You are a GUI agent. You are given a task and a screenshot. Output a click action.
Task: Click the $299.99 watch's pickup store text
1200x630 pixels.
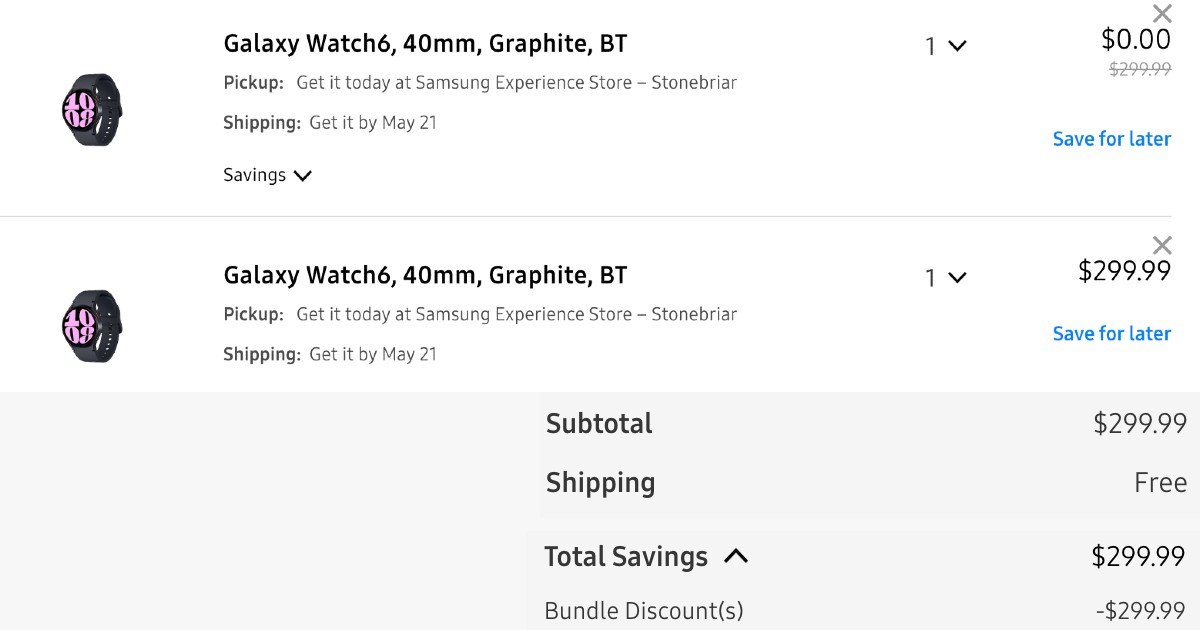pos(516,314)
